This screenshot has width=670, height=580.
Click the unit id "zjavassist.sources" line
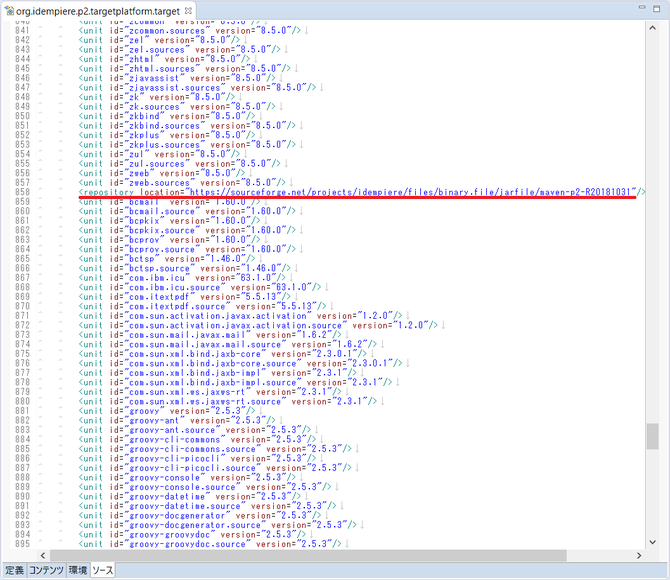(x=197, y=88)
